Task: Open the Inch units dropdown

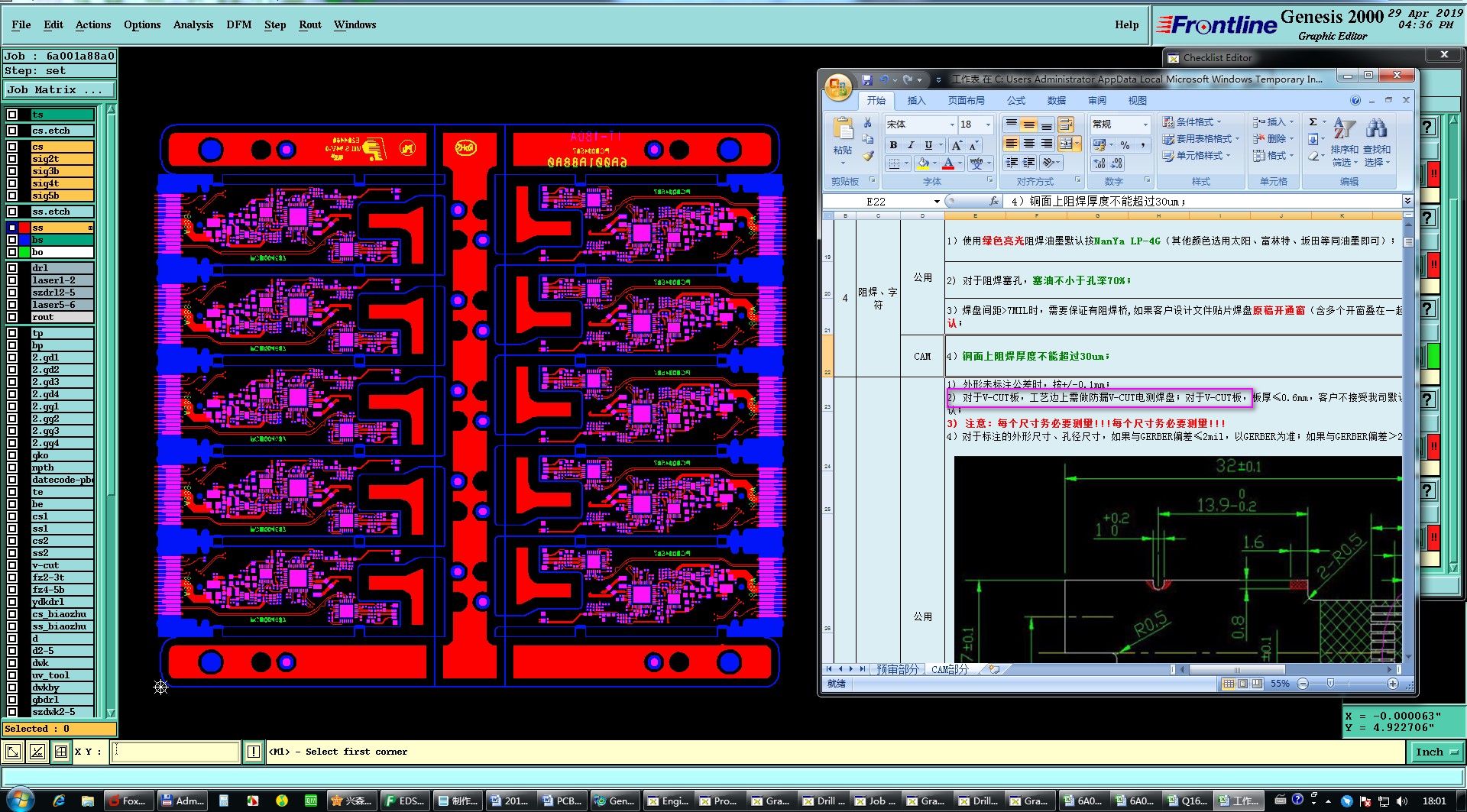Action: 1436,752
